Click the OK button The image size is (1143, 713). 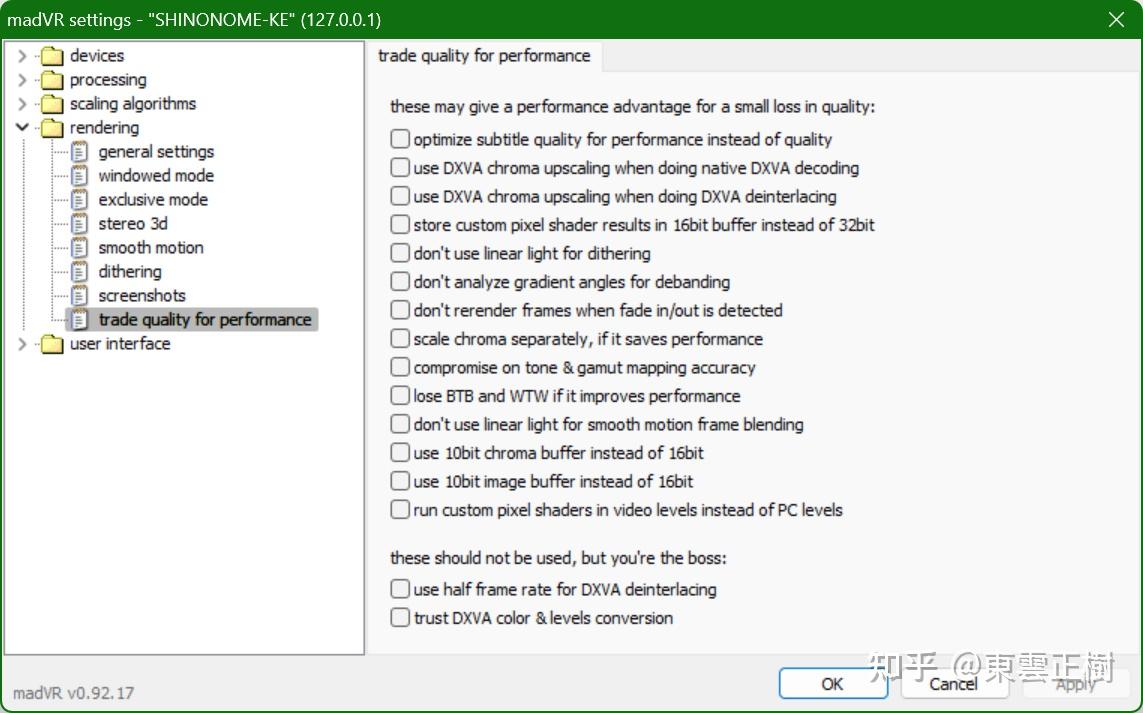pos(832,684)
